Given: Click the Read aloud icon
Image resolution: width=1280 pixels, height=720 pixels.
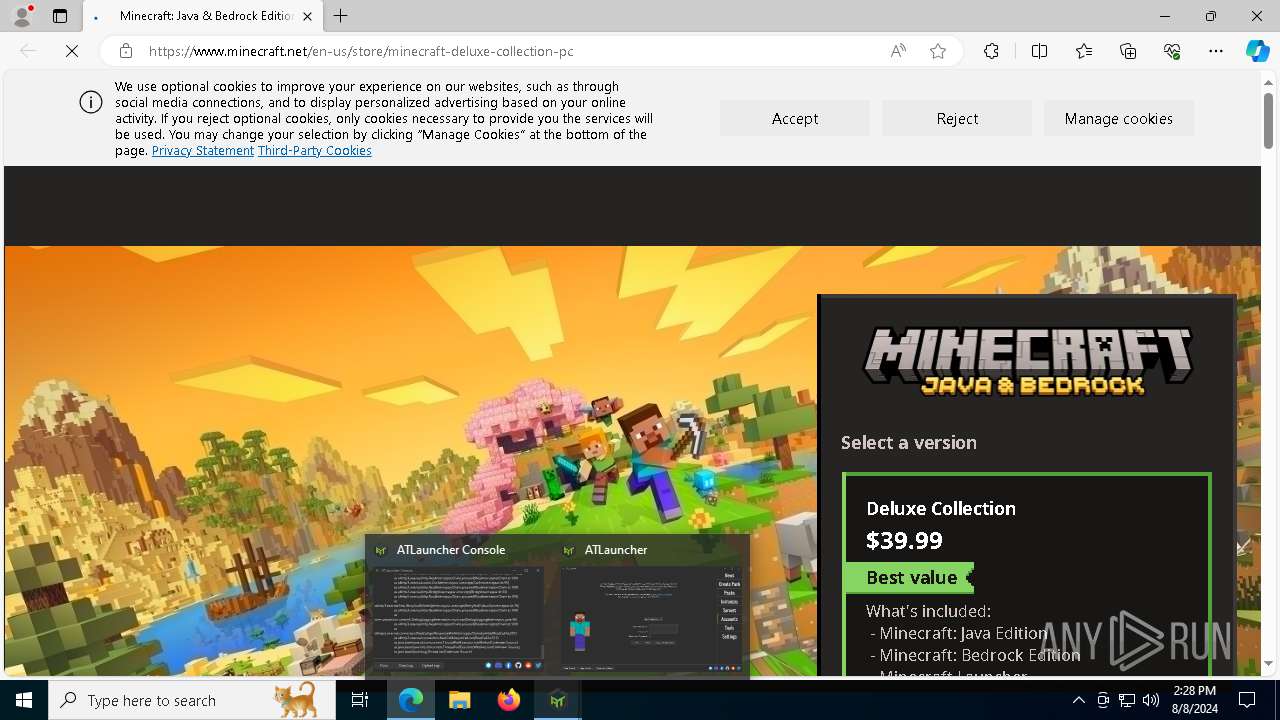Looking at the screenshot, I should pos(898,51).
